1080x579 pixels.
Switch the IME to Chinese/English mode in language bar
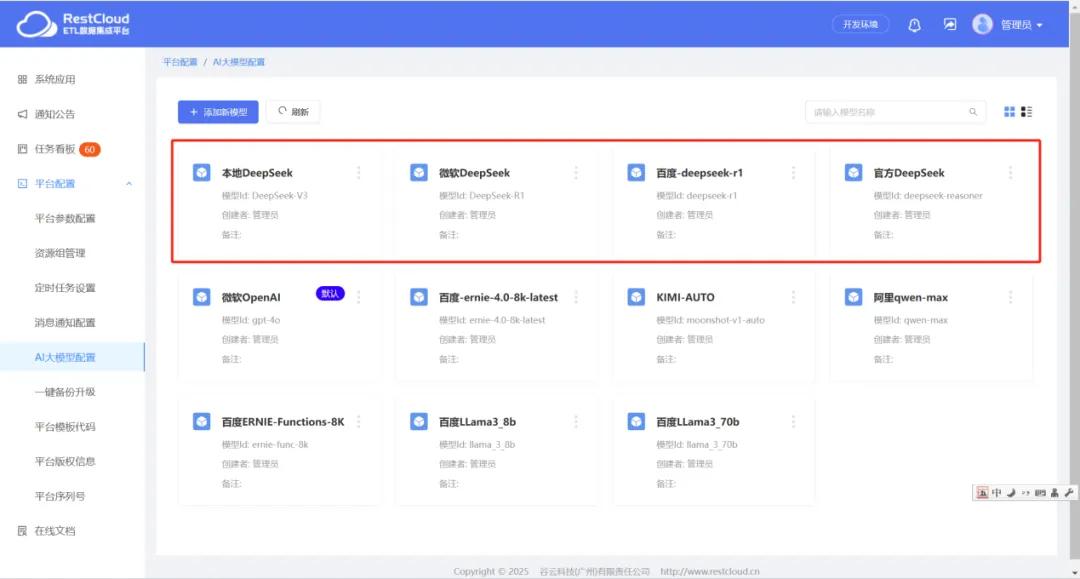(997, 492)
